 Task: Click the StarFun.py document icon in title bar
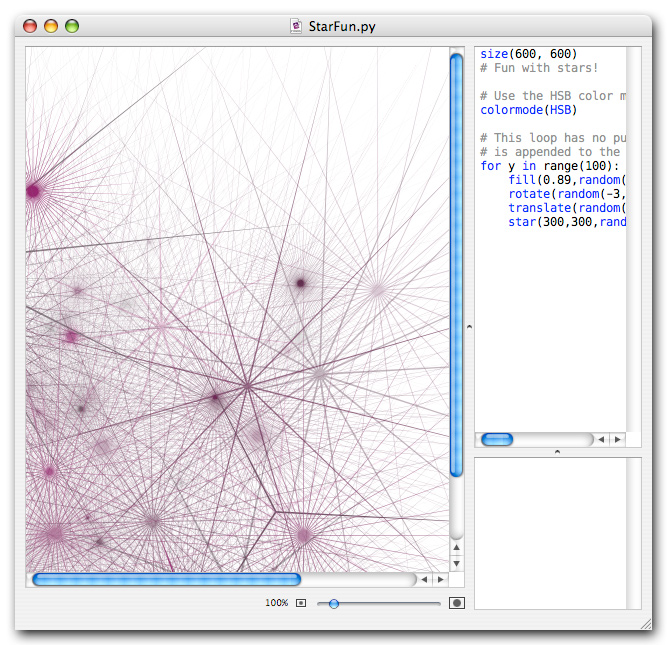(x=296, y=26)
